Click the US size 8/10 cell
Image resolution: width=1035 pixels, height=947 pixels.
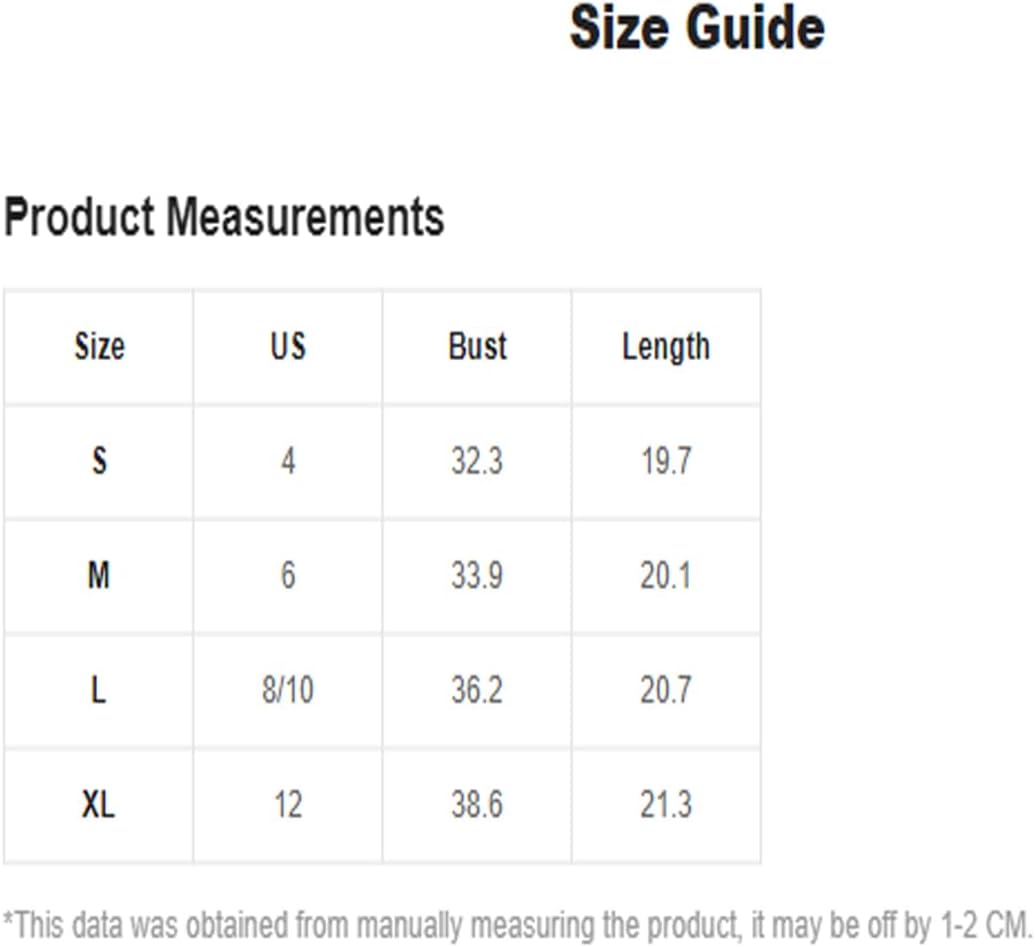coord(288,690)
